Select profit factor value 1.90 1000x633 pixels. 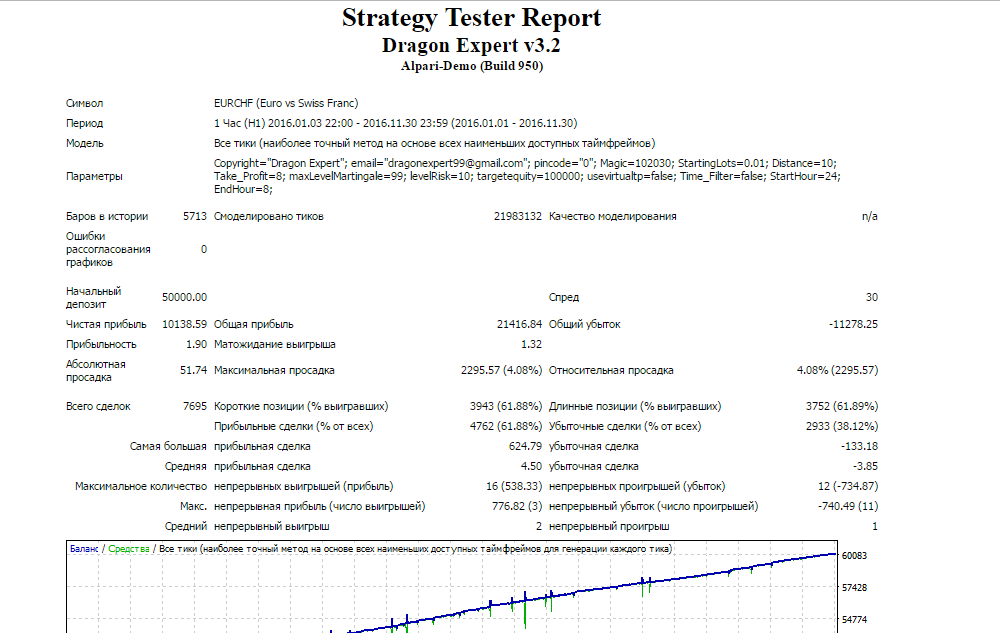coord(196,344)
